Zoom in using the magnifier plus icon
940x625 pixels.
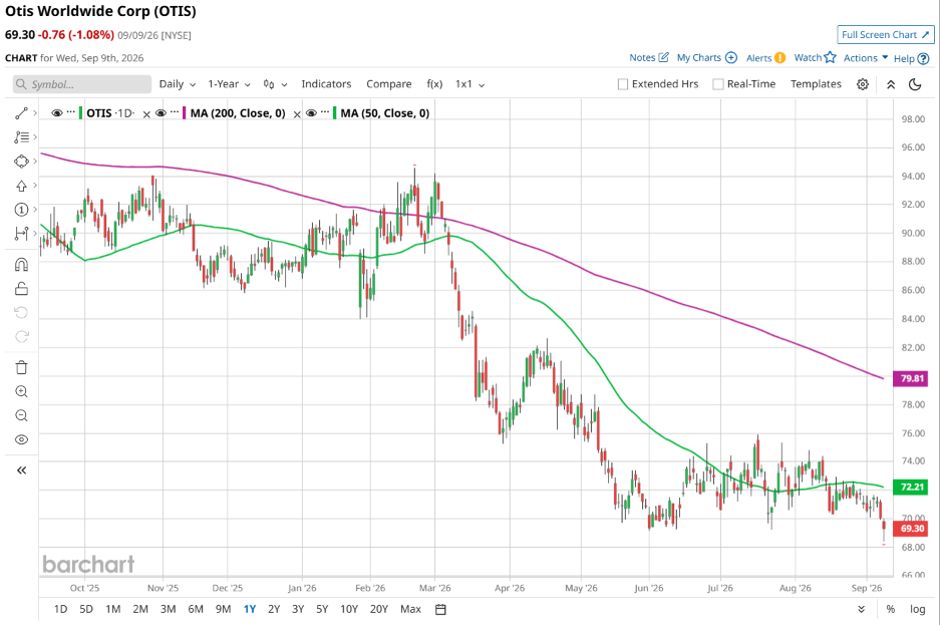(22, 391)
